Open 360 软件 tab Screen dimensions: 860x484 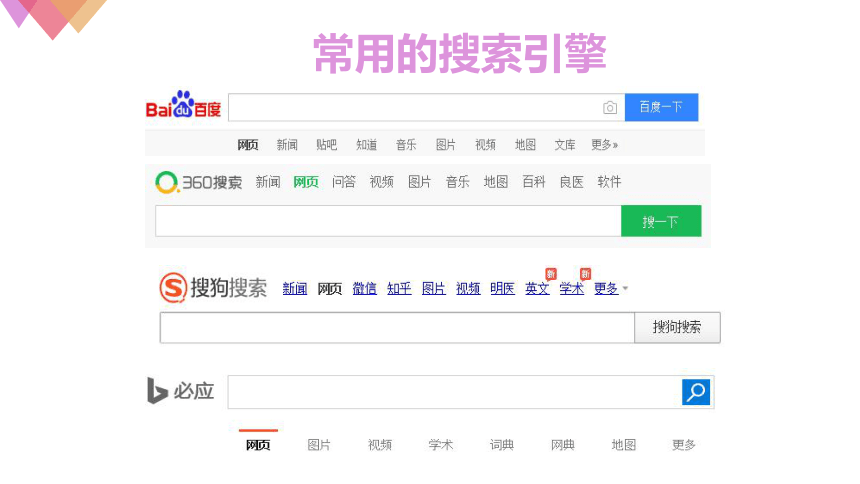tap(609, 182)
